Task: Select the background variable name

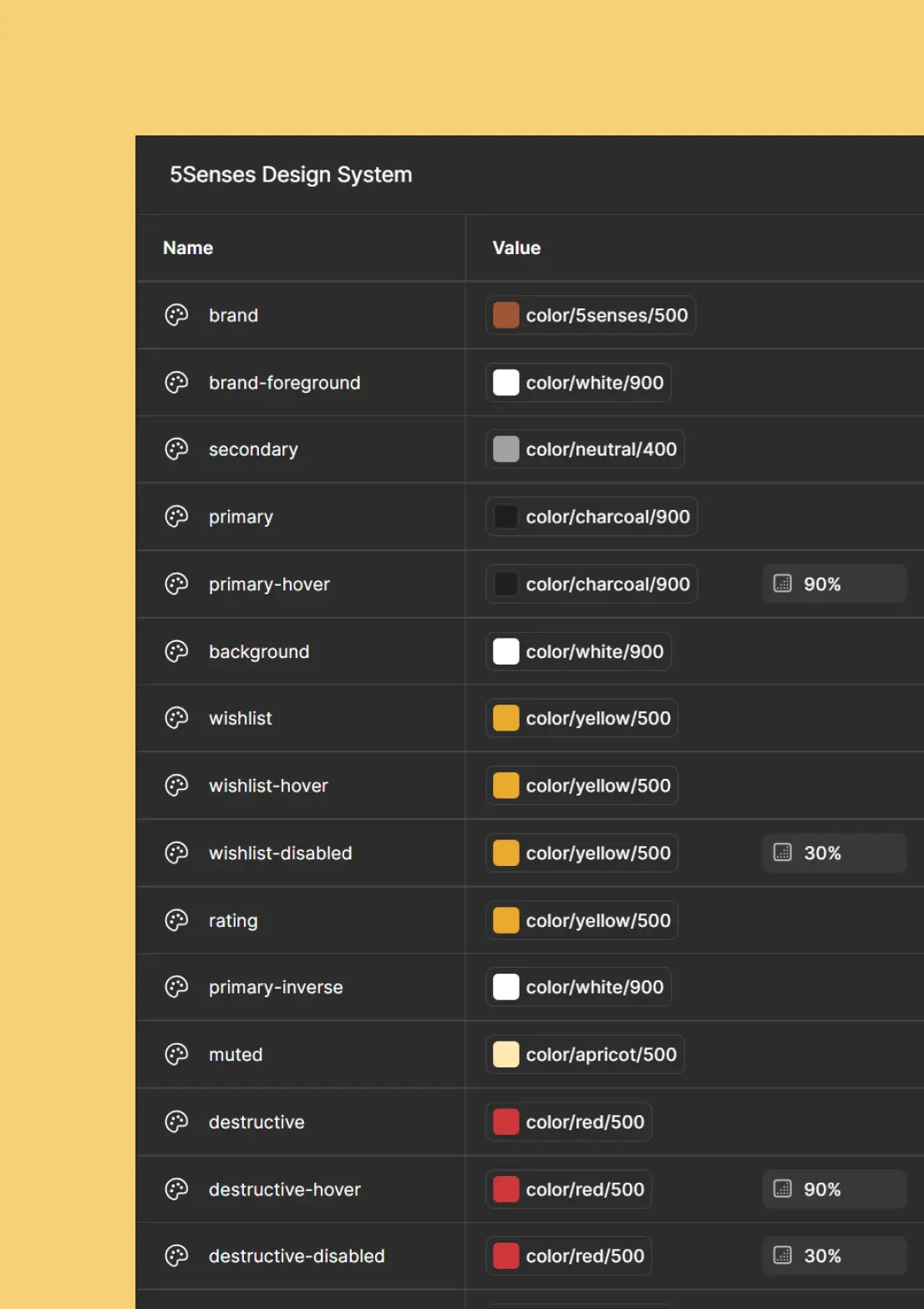Action: 259,652
